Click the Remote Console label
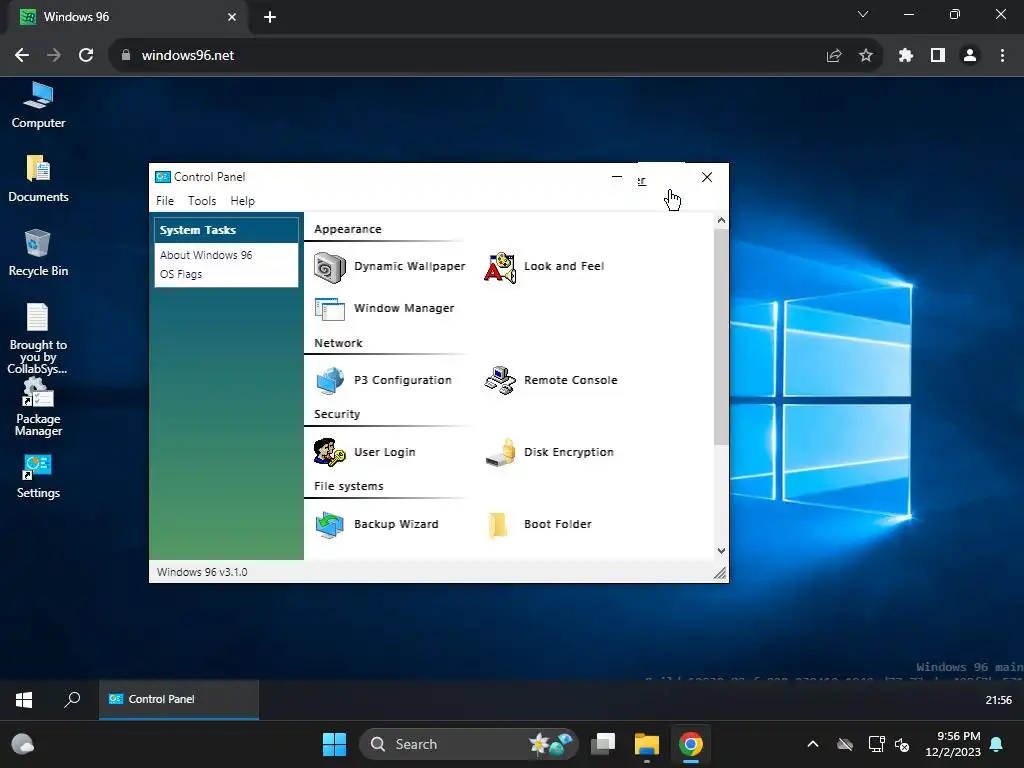1024x768 pixels. [570, 380]
